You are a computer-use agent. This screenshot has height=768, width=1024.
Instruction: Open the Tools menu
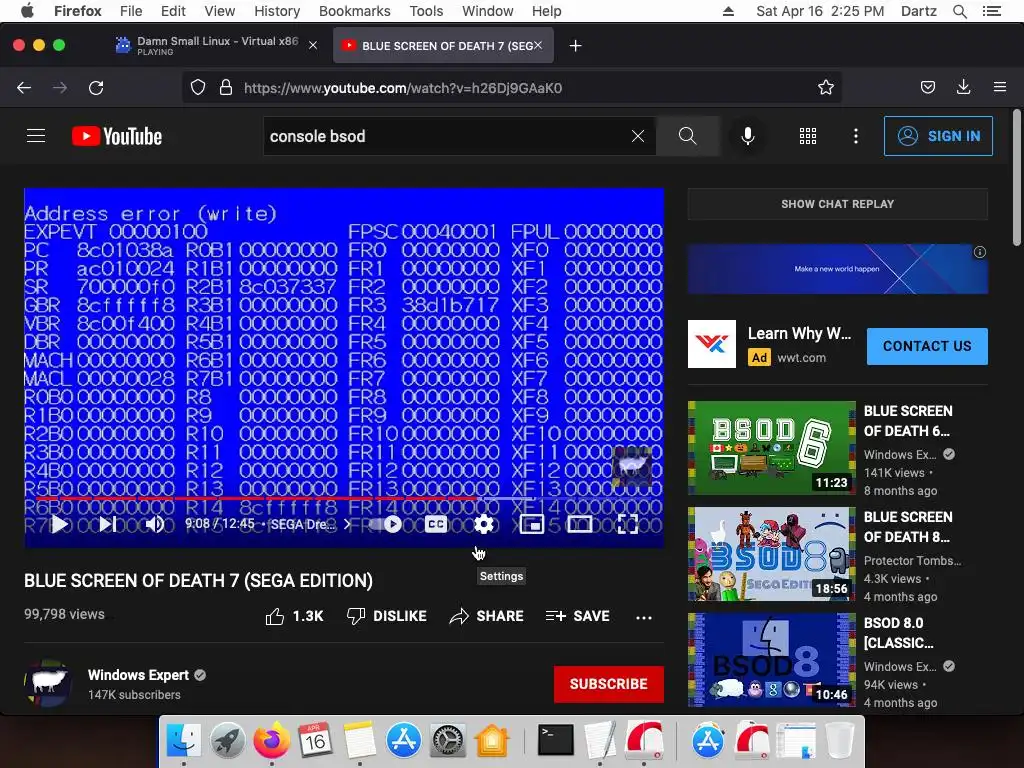click(x=426, y=11)
